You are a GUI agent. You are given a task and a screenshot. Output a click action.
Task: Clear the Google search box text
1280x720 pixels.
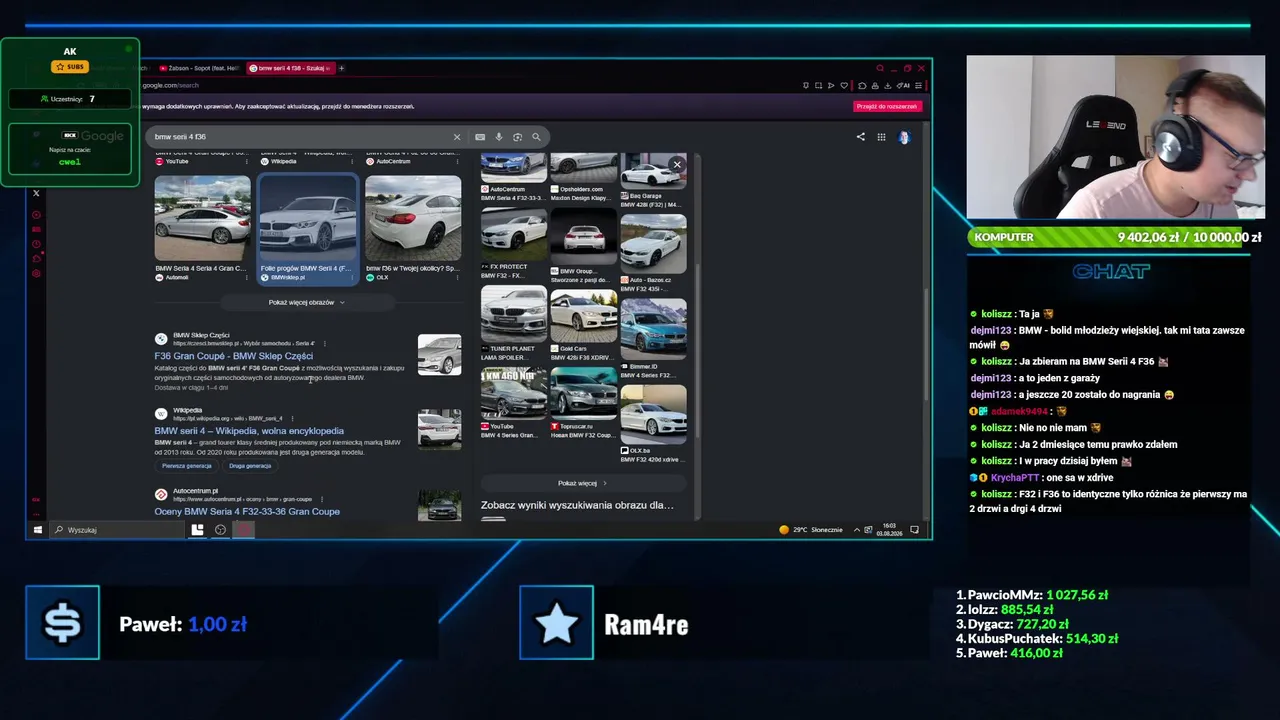pyautogui.click(x=457, y=137)
